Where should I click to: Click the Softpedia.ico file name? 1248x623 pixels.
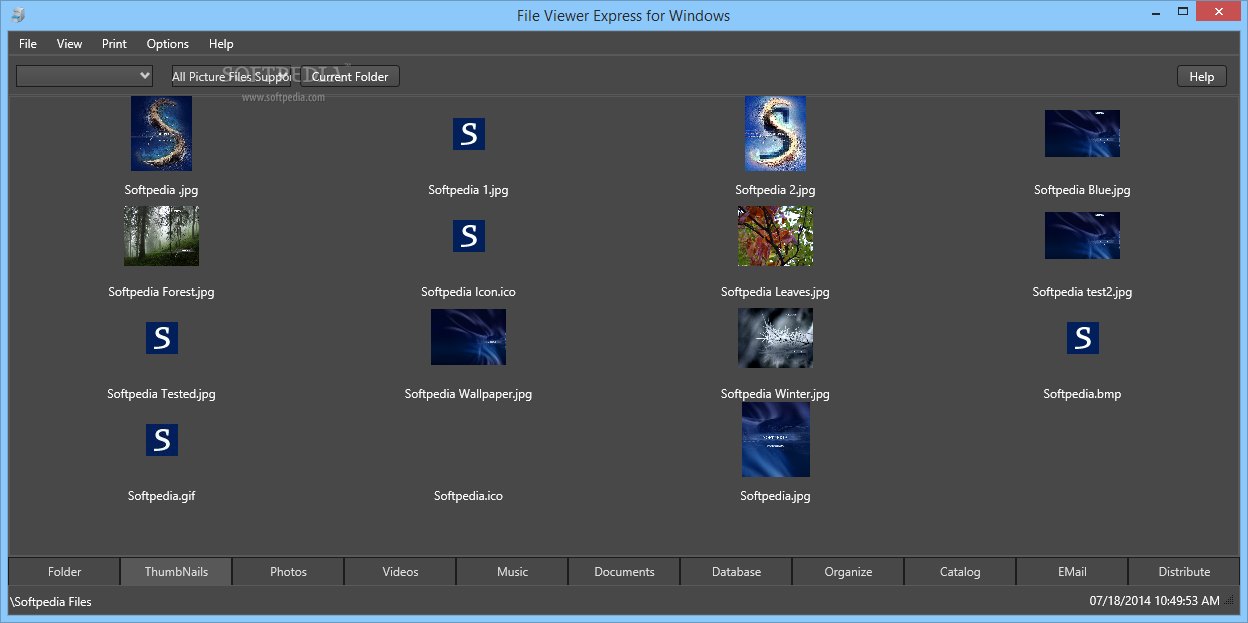pos(469,496)
